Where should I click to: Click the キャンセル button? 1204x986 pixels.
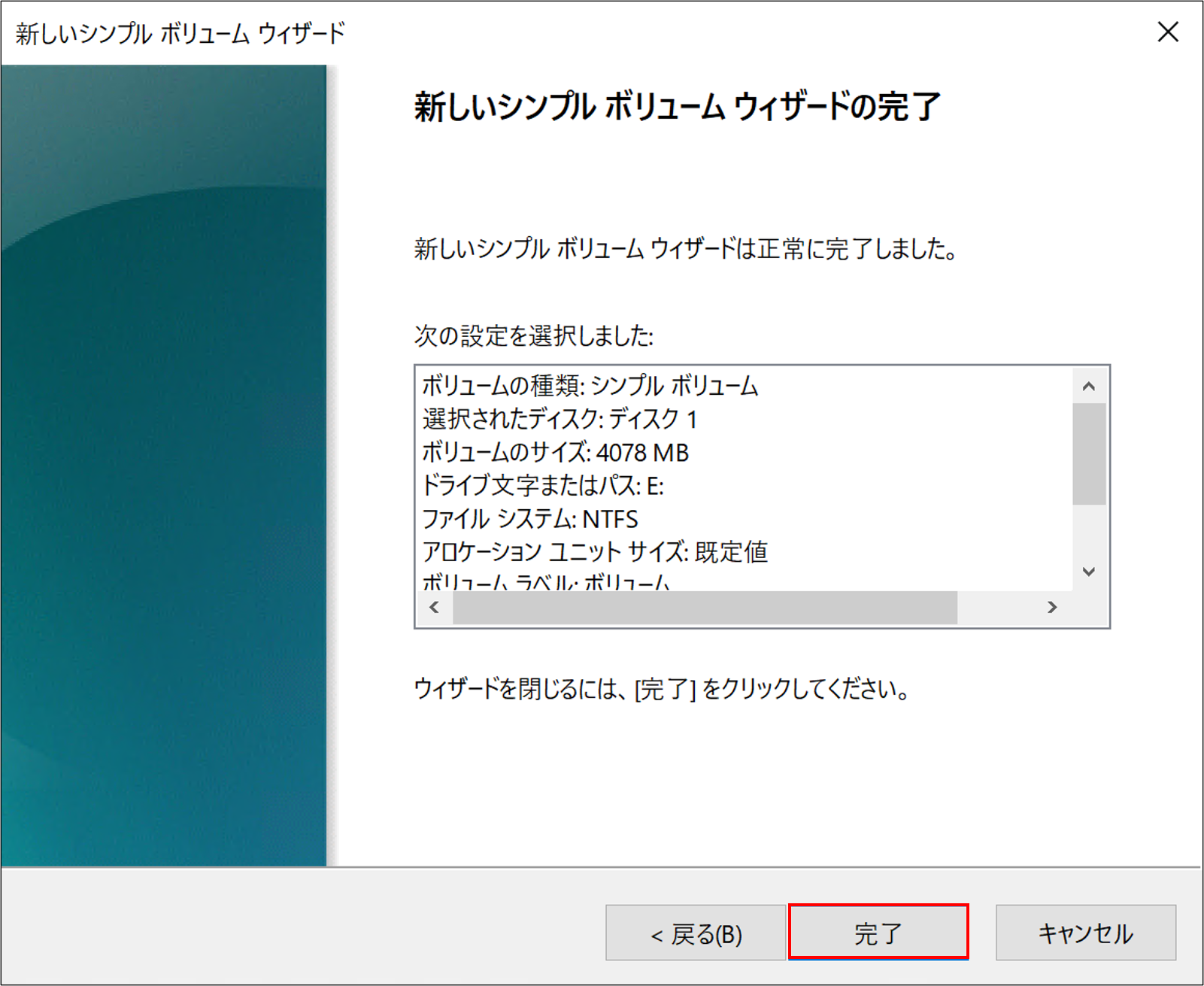tap(1085, 933)
